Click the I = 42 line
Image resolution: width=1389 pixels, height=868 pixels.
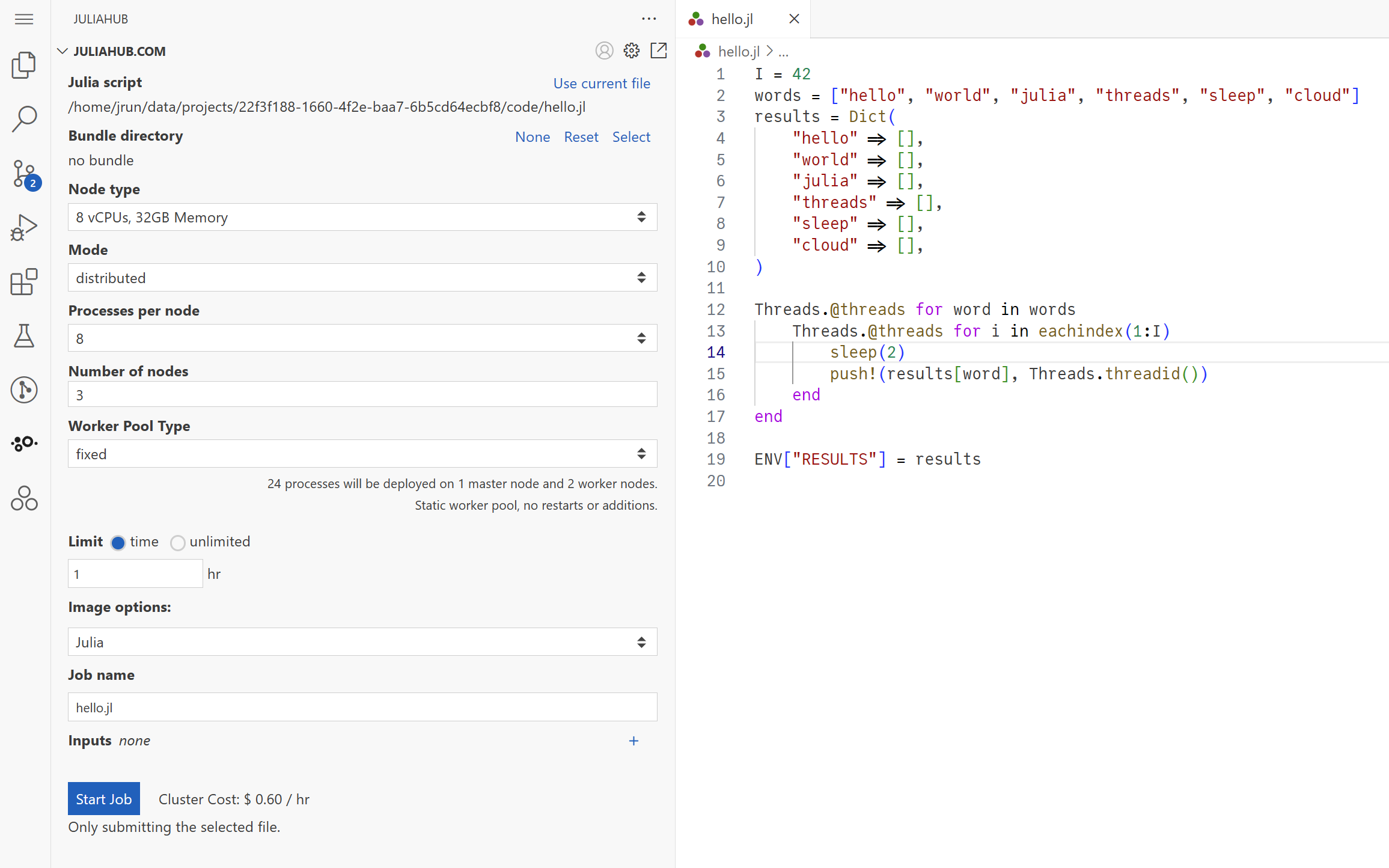783,74
